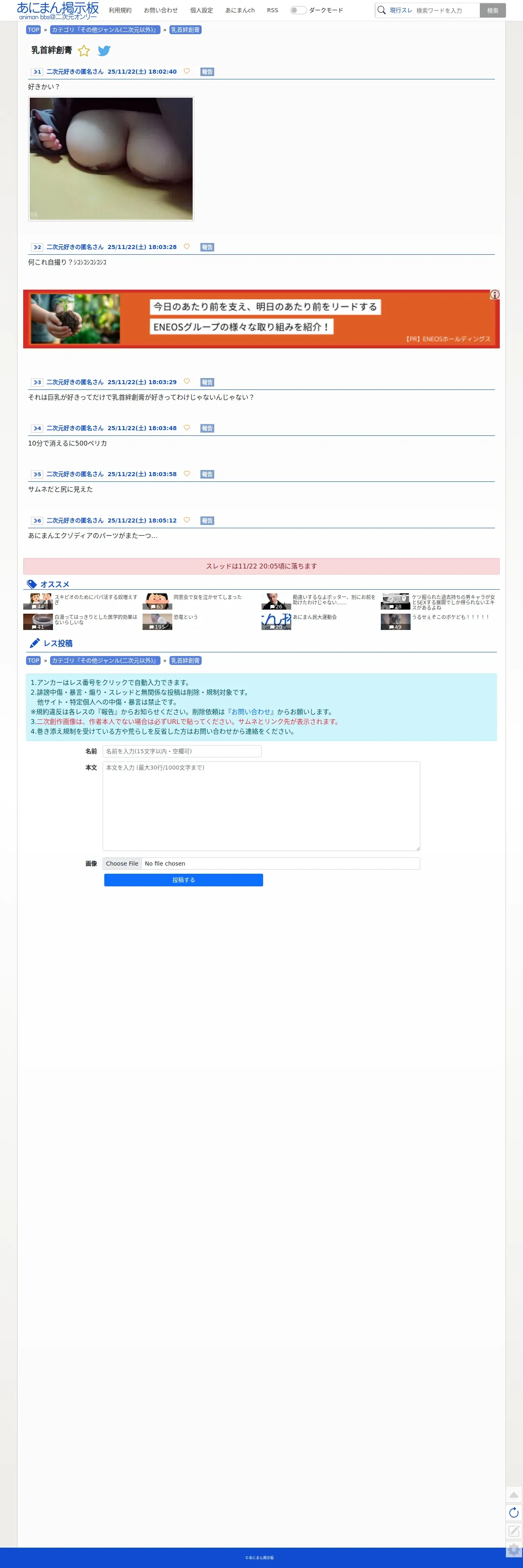The height and width of the screenshot is (1568, 523).
Task: Click the bottom TOP breadcrumb link
Action: [33, 660]
